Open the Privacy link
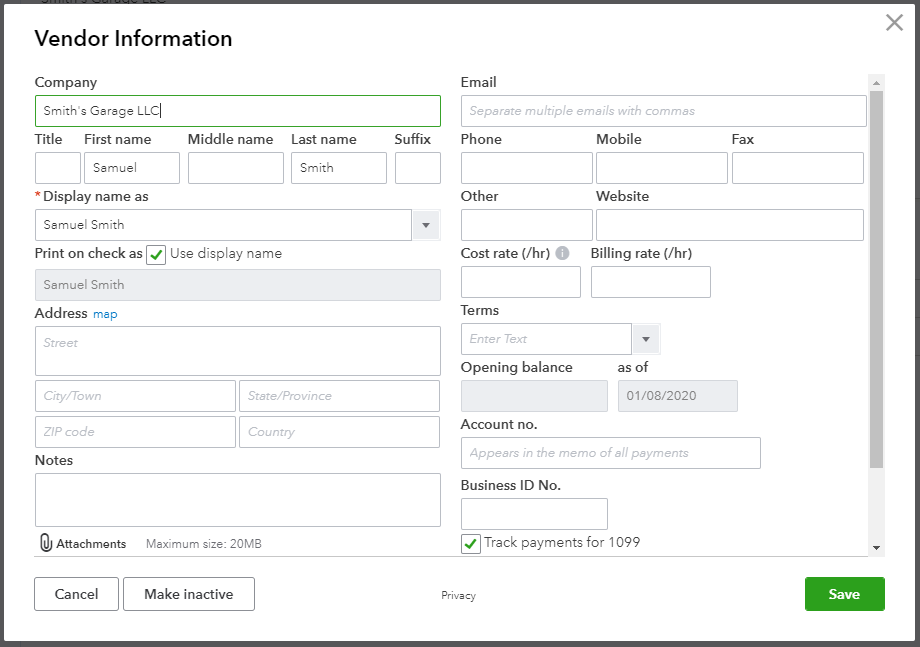 [x=458, y=596]
